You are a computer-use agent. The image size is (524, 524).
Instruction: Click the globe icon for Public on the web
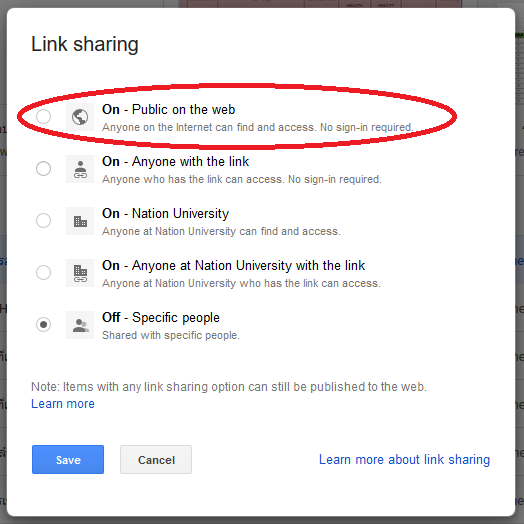(x=80, y=117)
